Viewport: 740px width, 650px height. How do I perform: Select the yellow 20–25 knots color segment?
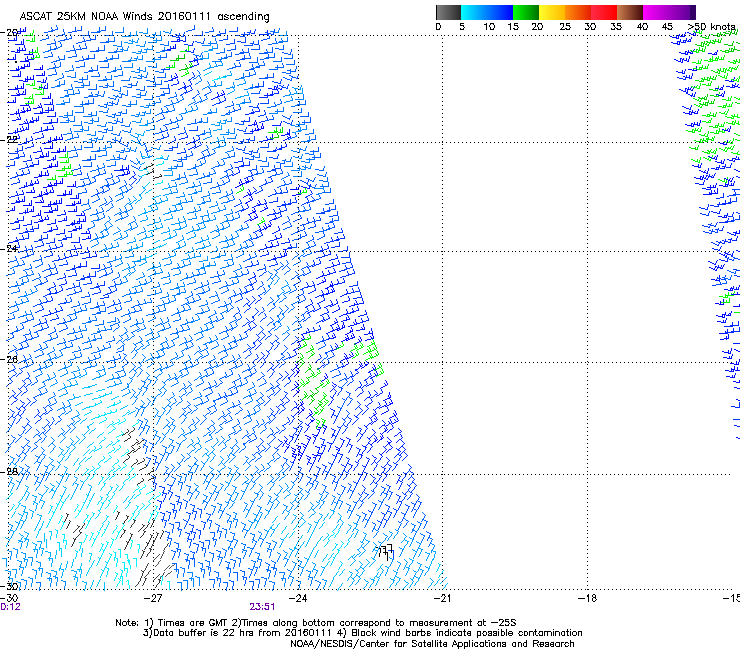coord(552,12)
